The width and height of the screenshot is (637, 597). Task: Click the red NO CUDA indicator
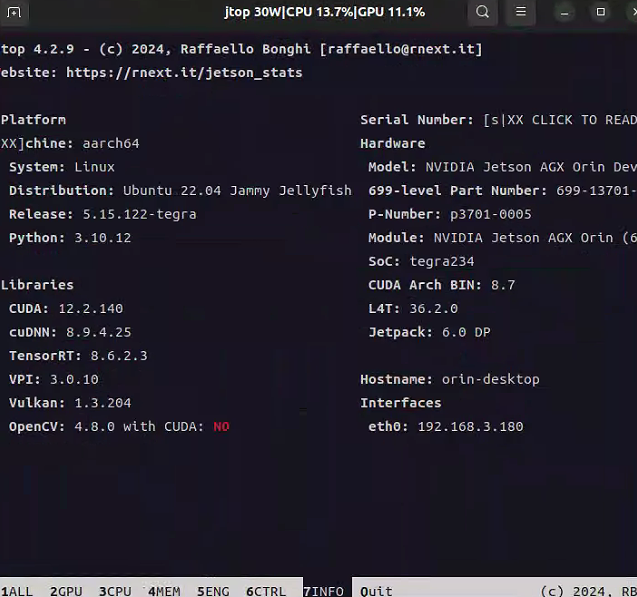point(221,426)
